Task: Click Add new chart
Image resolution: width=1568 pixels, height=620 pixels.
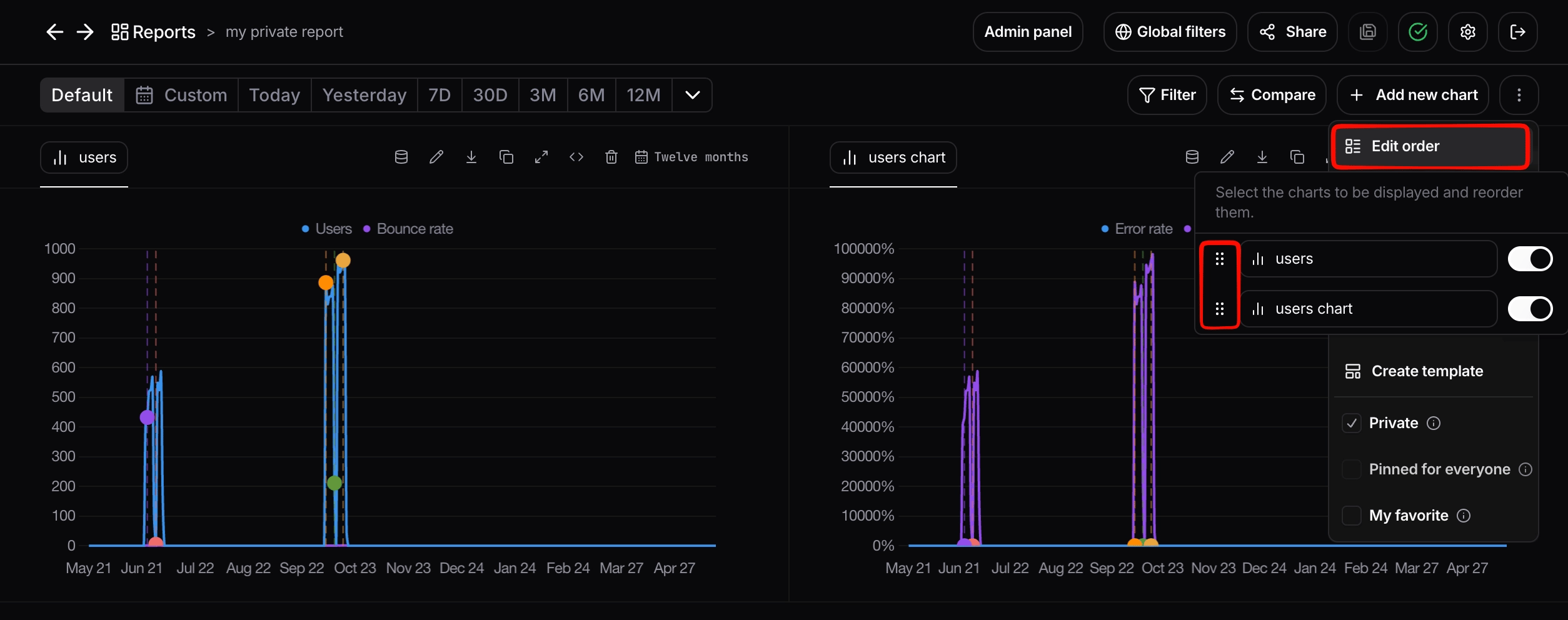Action: (1413, 95)
